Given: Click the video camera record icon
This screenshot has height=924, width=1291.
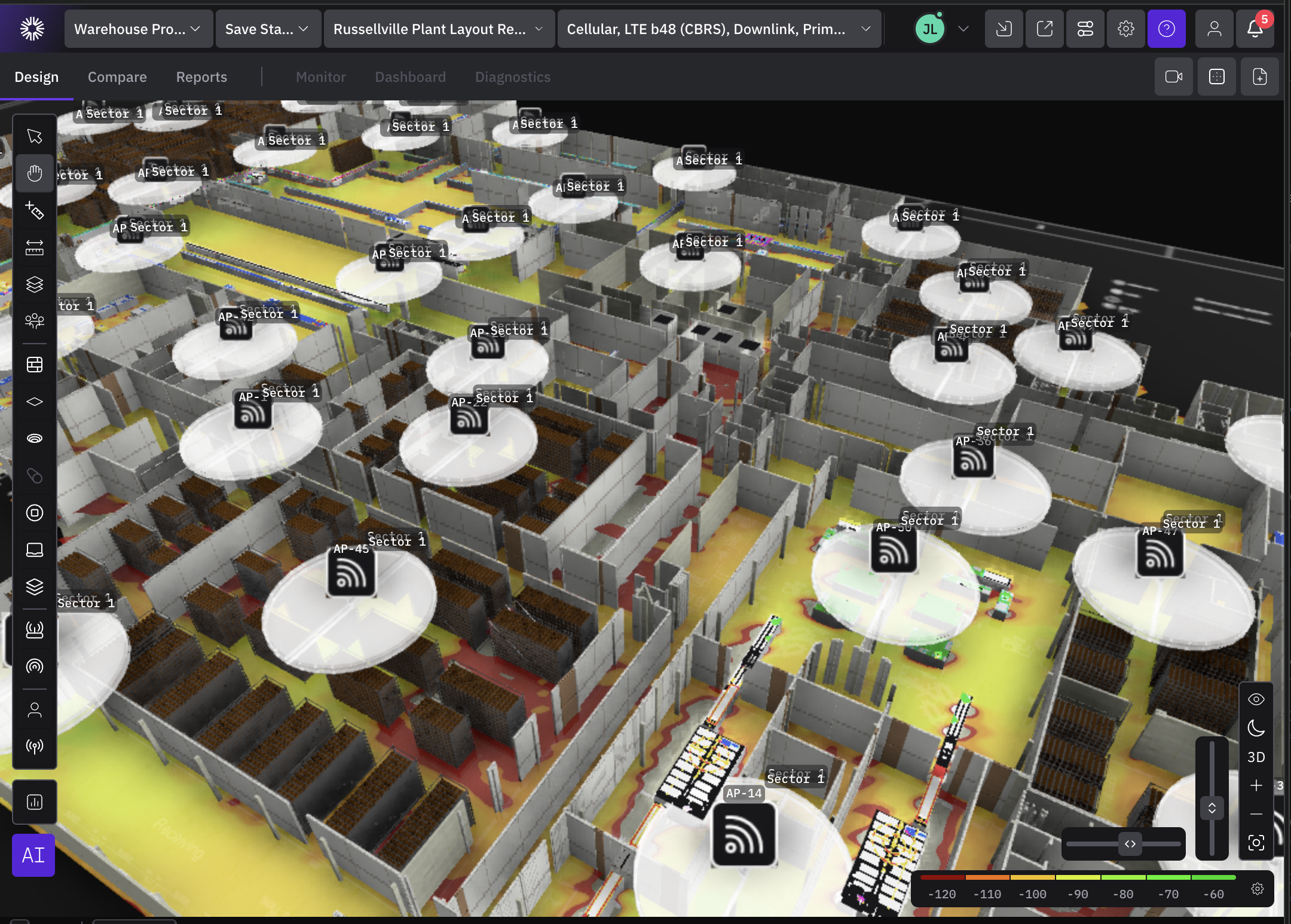Looking at the screenshot, I should pos(1173,77).
